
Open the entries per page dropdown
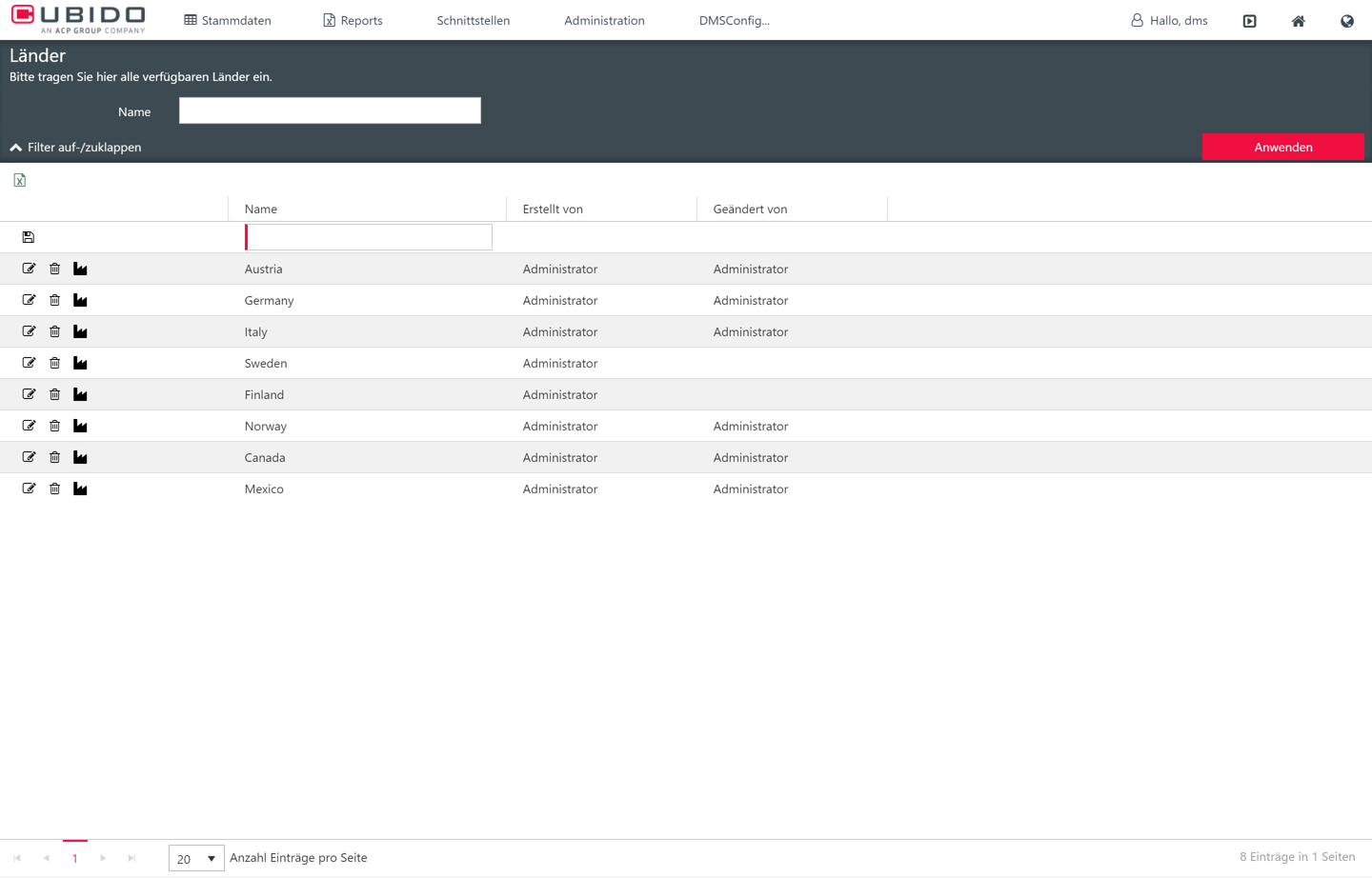pos(196,858)
